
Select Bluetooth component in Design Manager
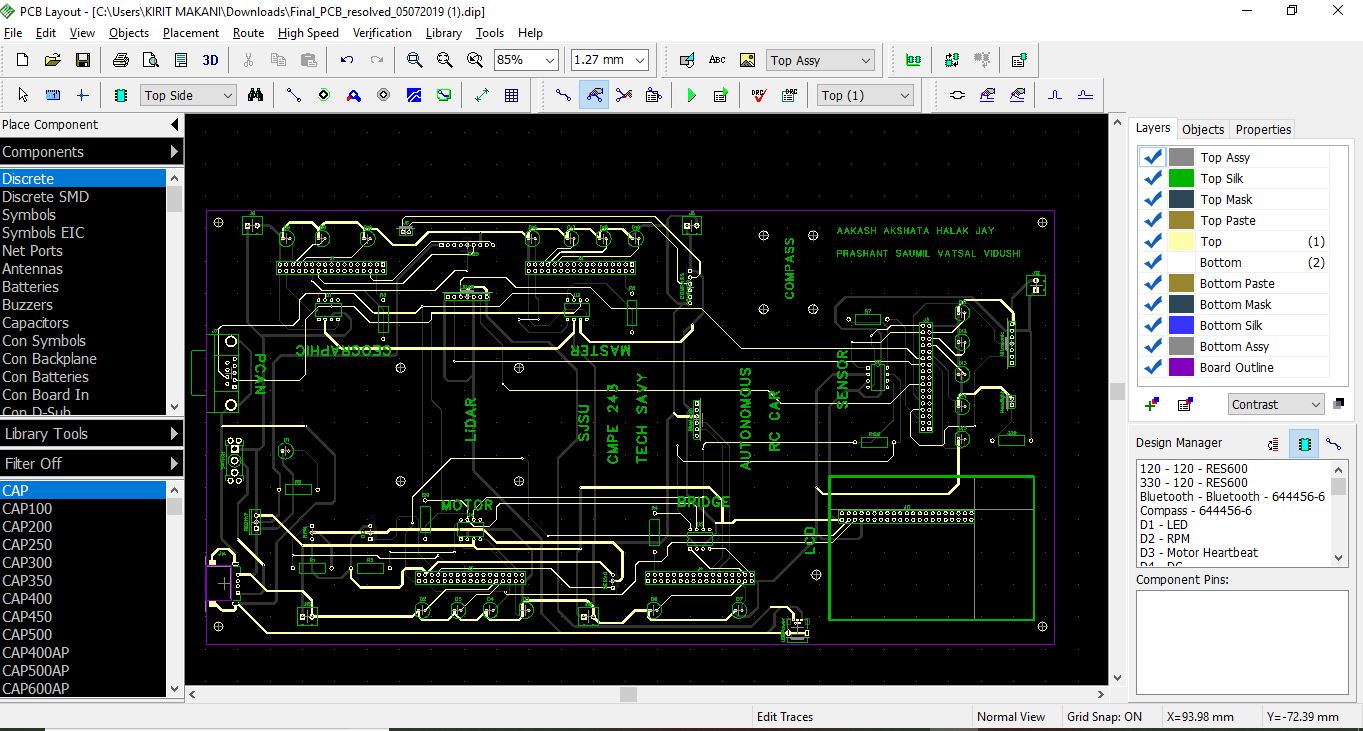click(1232, 496)
